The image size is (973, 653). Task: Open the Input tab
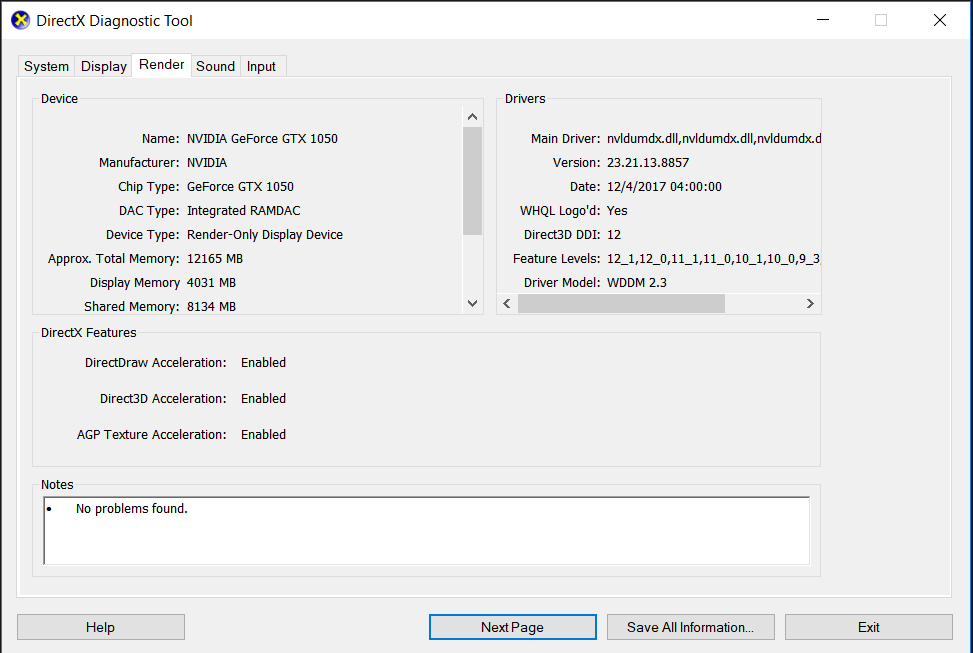(261, 66)
